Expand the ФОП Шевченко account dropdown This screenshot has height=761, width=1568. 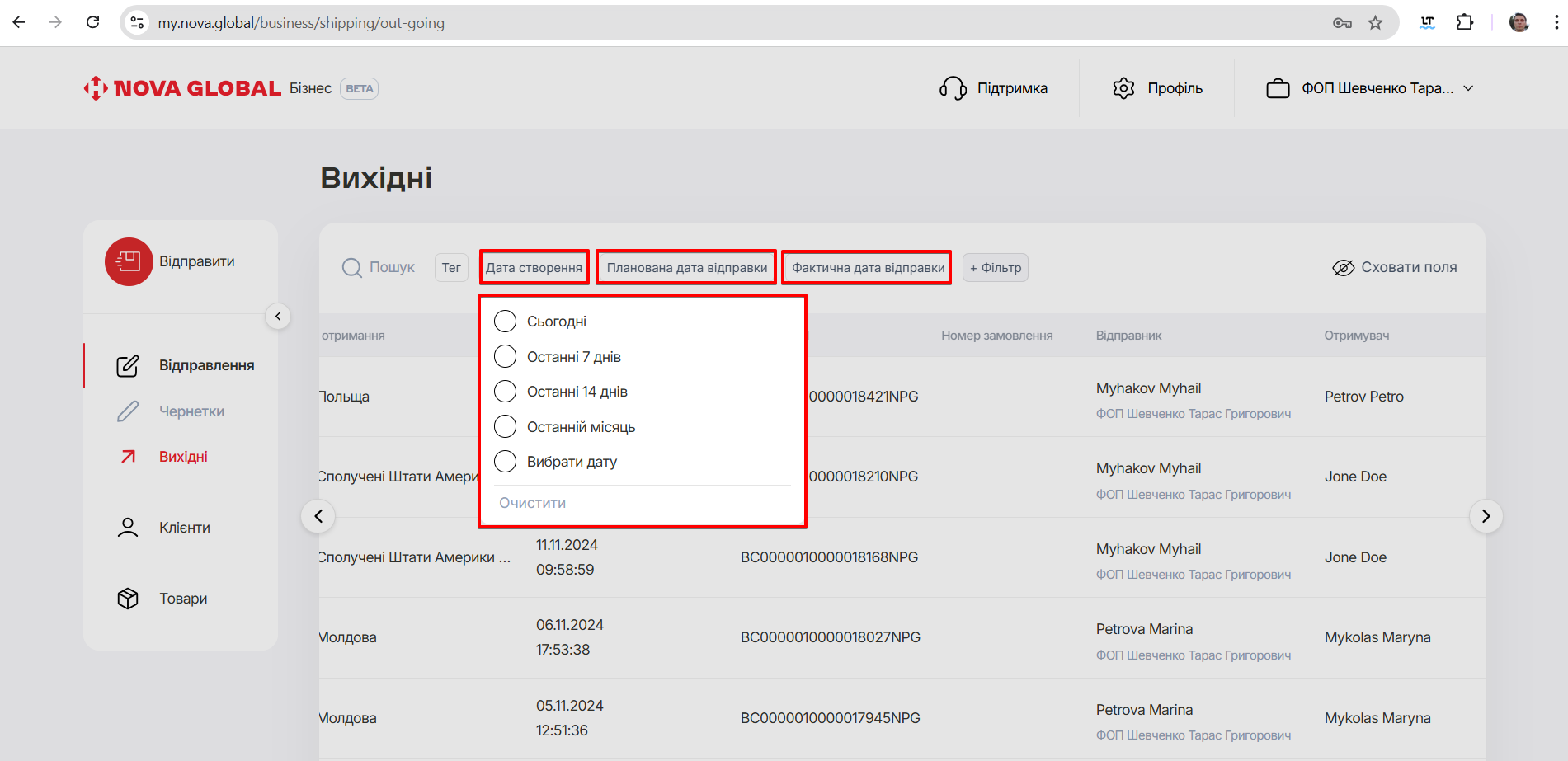click(x=1370, y=88)
